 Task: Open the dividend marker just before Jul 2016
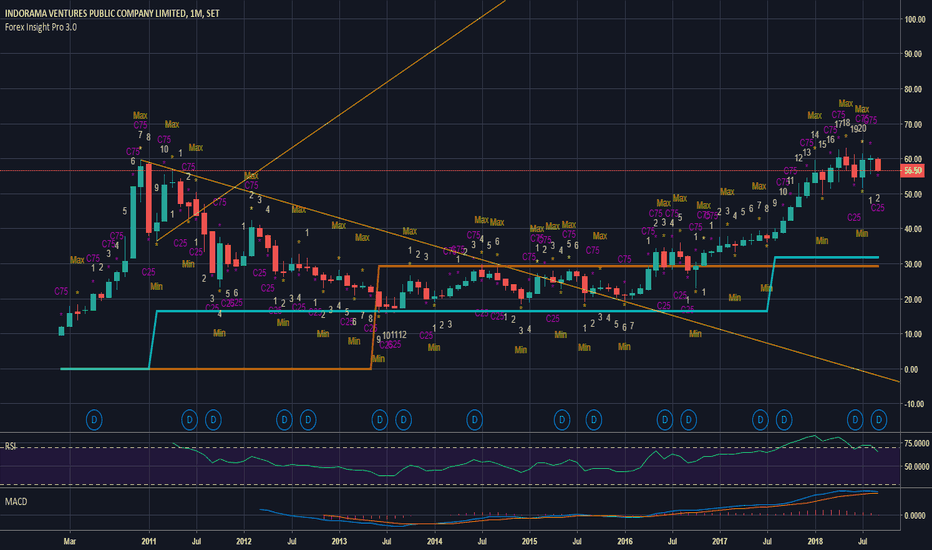coord(665,420)
